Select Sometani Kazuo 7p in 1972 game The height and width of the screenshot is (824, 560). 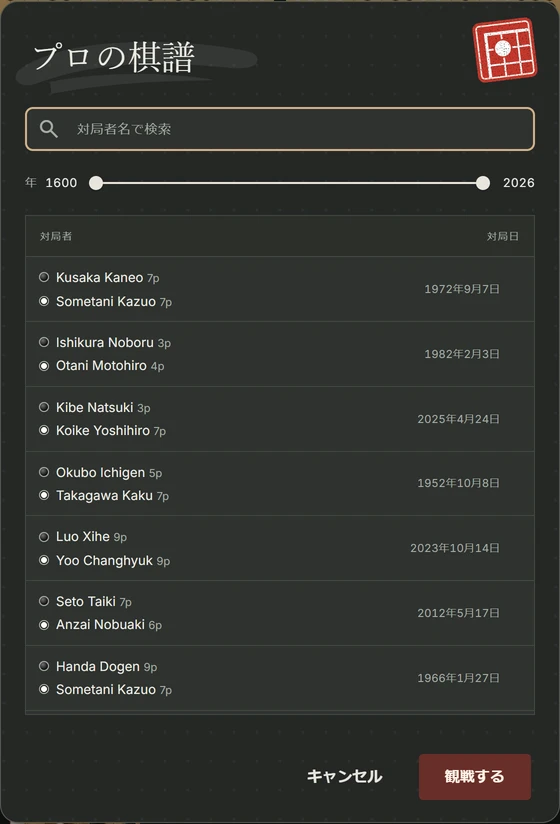tap(114, 302)
